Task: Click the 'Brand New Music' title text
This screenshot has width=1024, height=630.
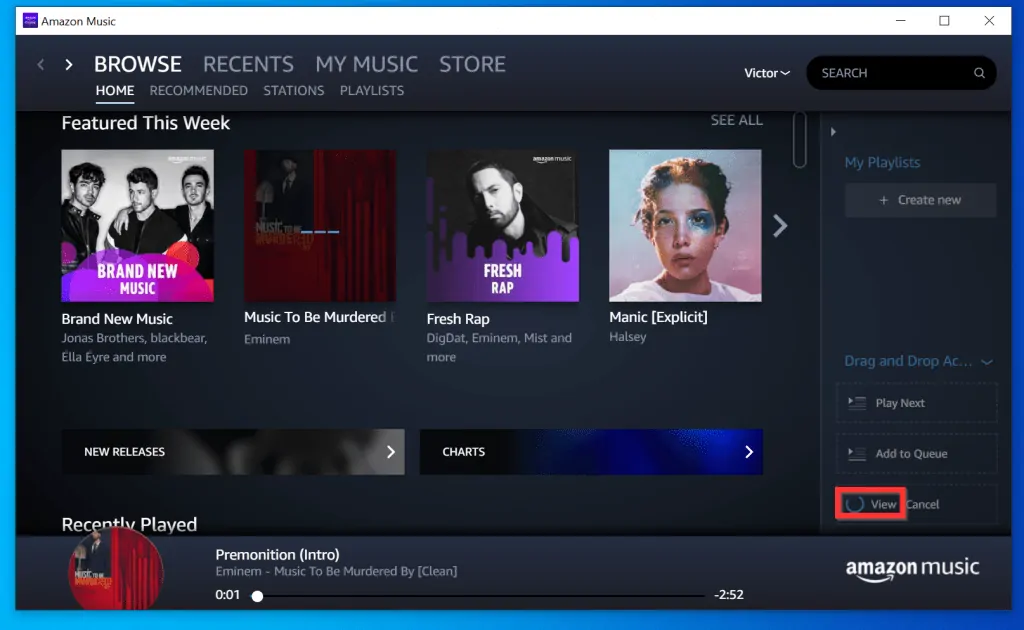Action: (x=117, y=319)
